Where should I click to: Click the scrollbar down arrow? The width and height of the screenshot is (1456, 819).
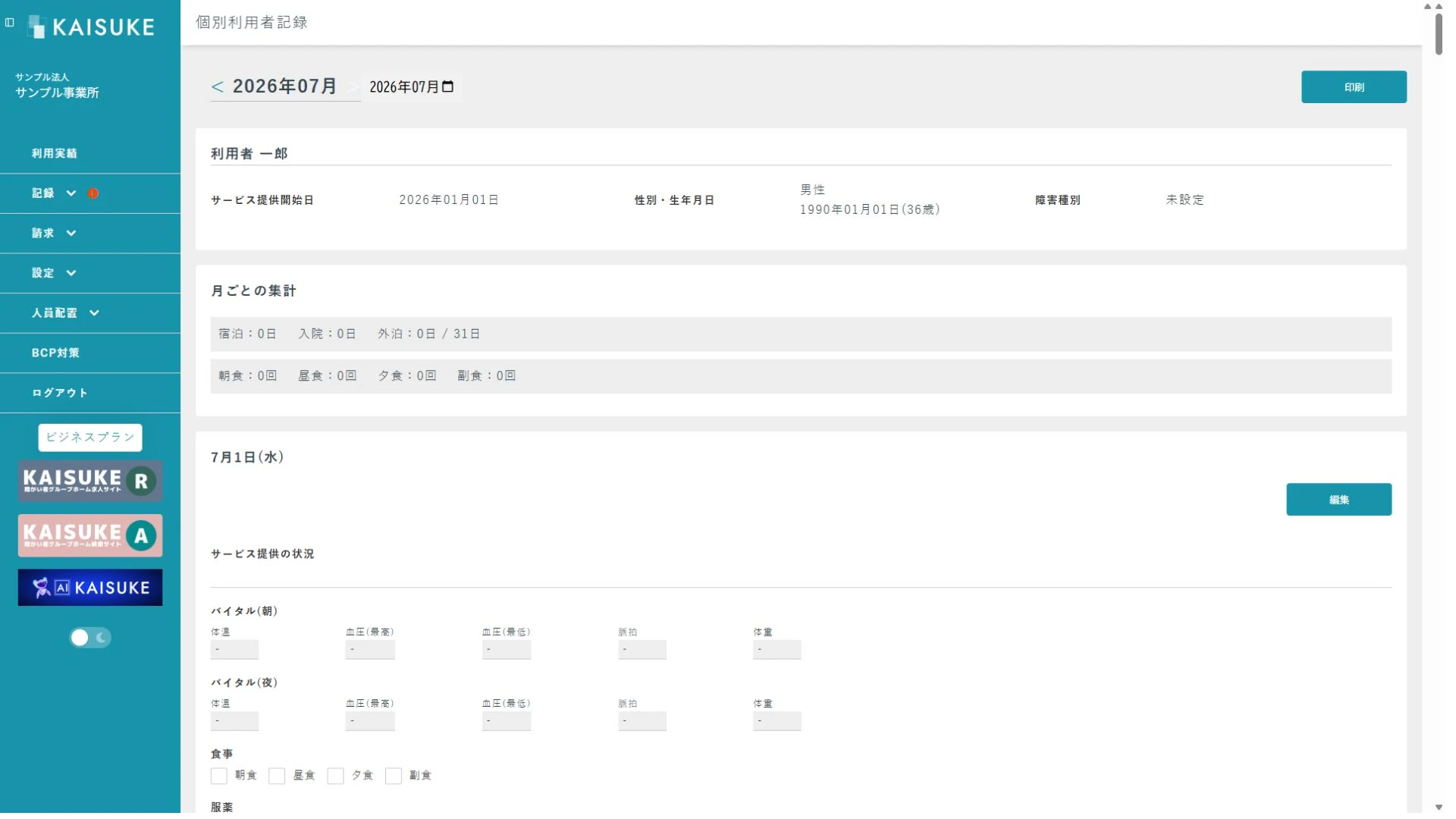(1439, 808)
